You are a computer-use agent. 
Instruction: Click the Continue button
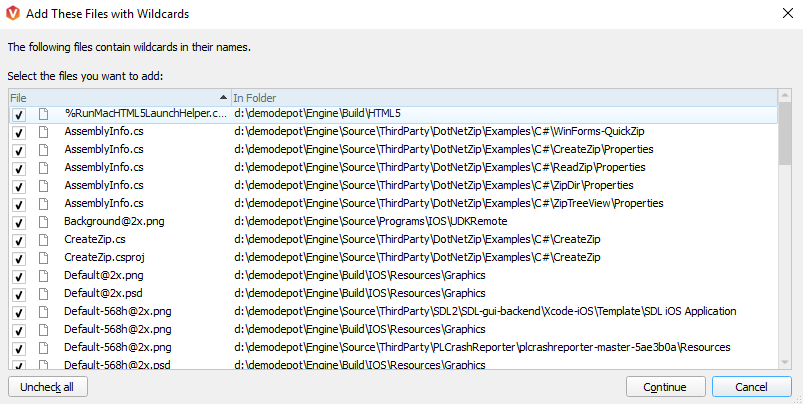click(665, 387)
